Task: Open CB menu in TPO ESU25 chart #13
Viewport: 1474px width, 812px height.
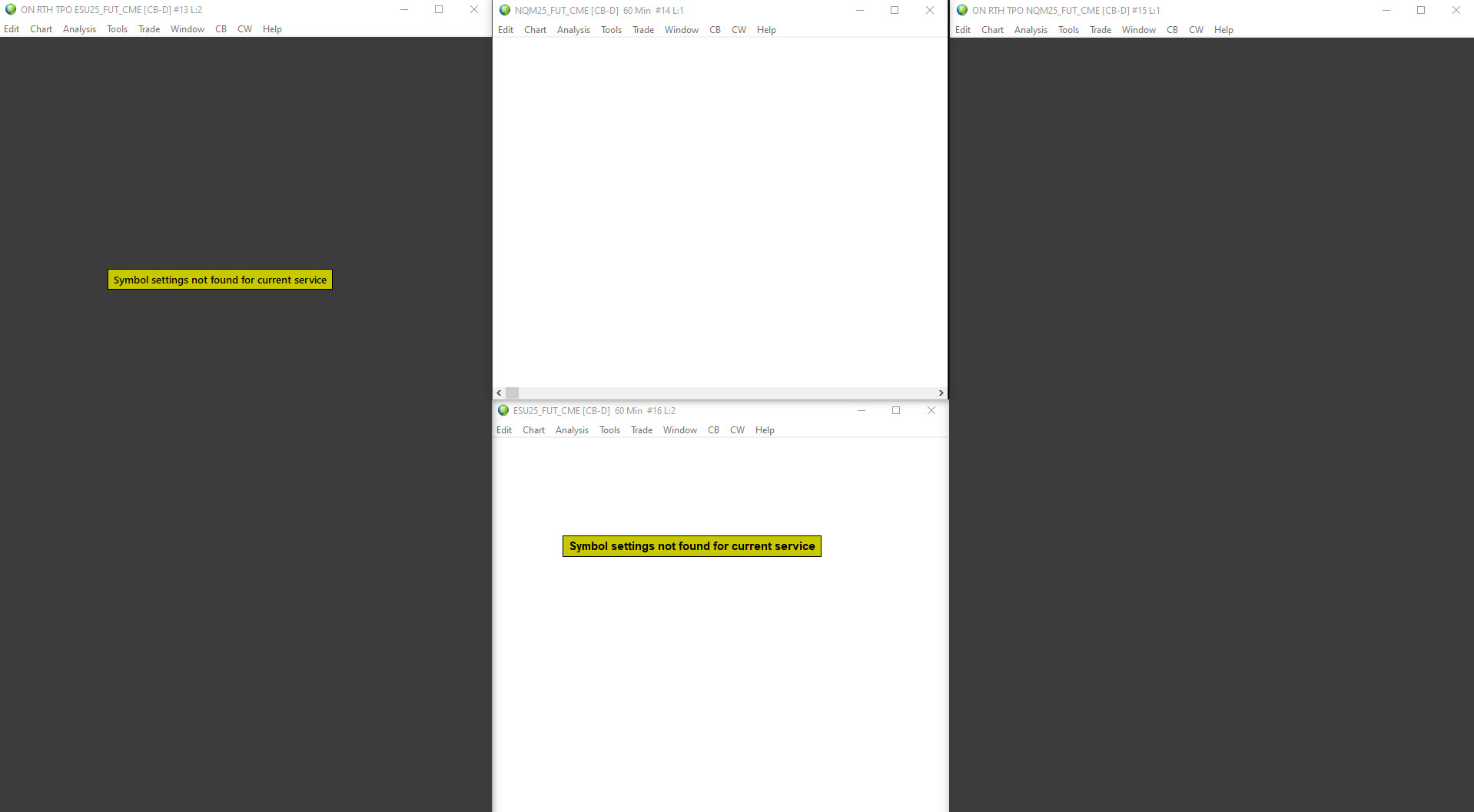Action: click(221, 29)
